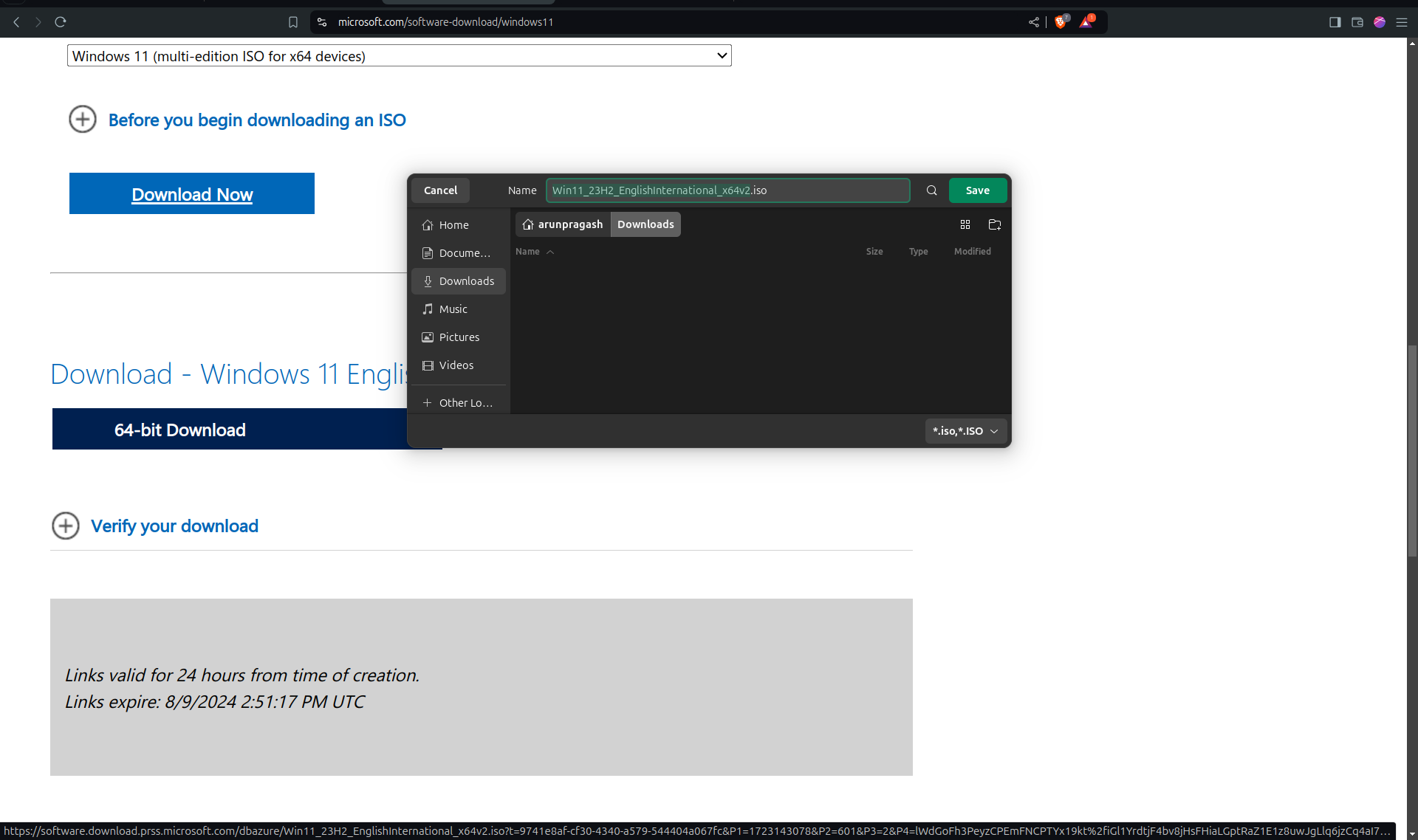Select Documents in dialog sidebar
This screenshot has width=1418, height=840.
[459, 253]
